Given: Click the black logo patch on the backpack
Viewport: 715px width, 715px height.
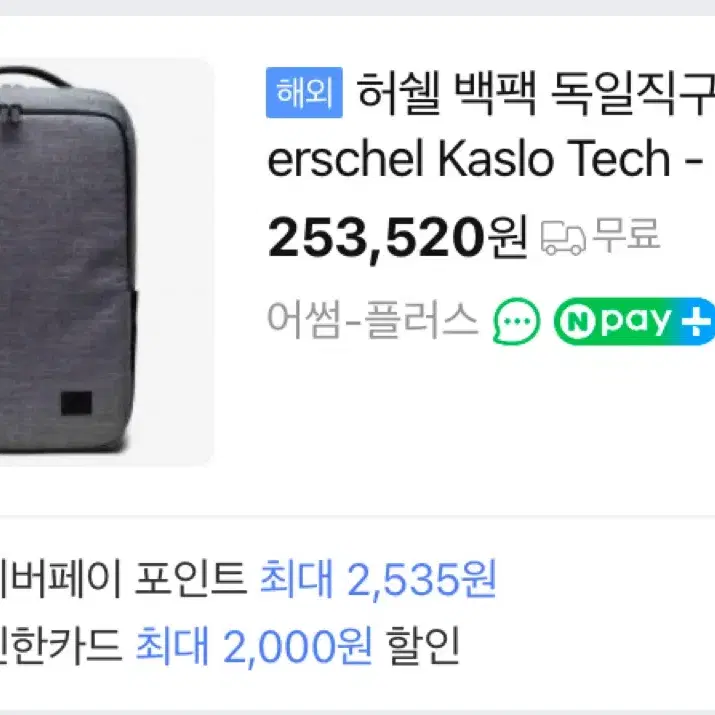Looking at the screenshot, I should 77,403.
